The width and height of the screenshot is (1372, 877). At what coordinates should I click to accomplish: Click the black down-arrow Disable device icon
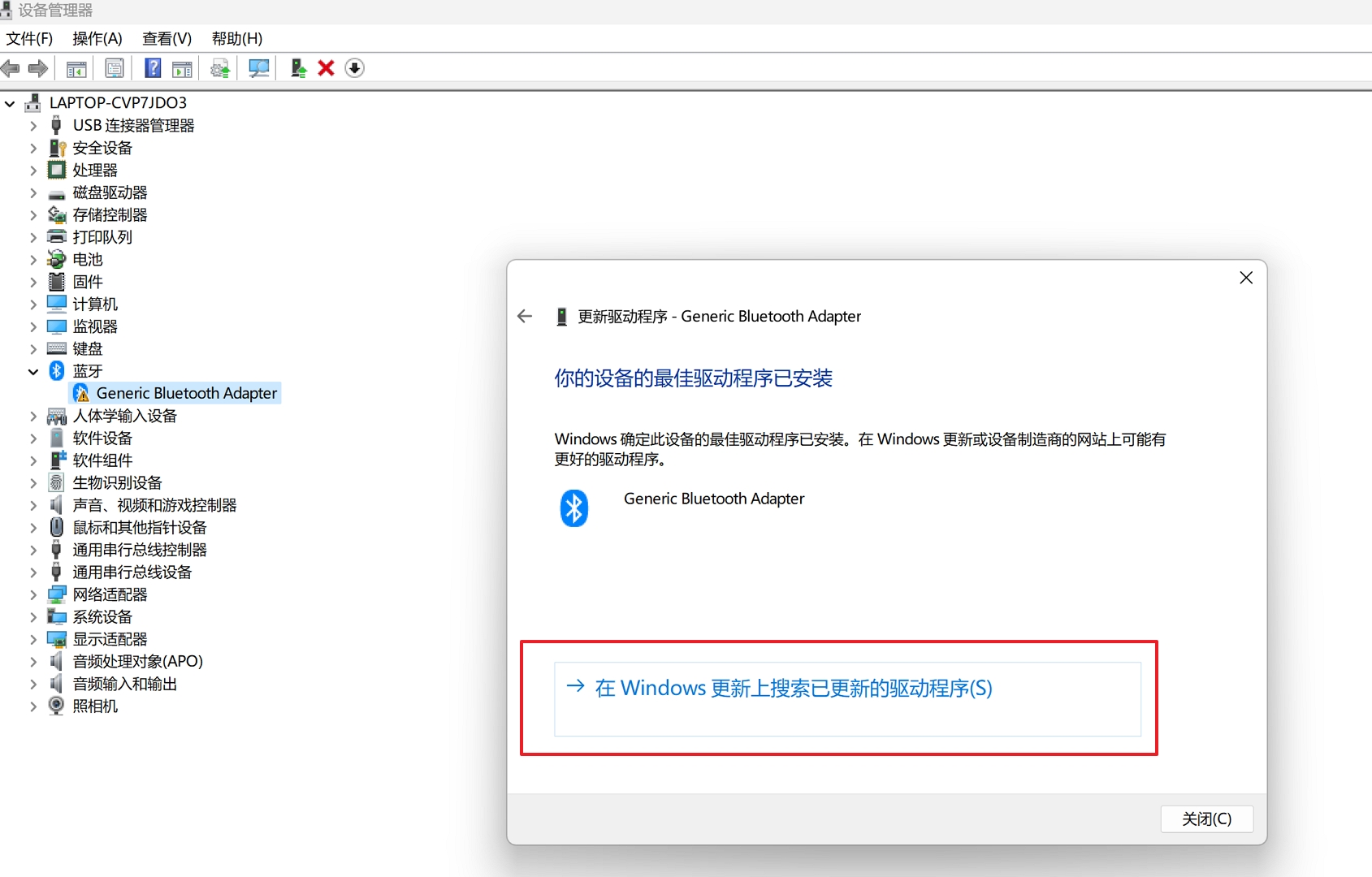[x=354, y=68]
